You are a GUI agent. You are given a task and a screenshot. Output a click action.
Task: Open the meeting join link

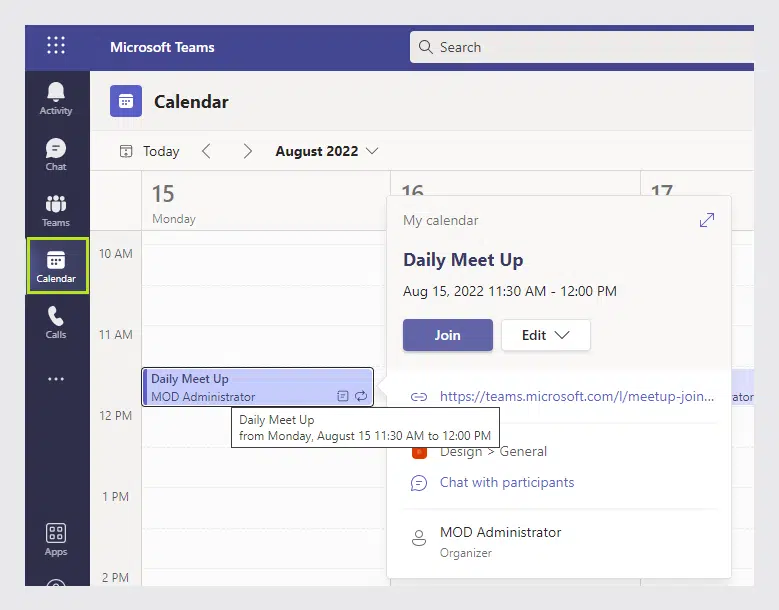point(577,396)
